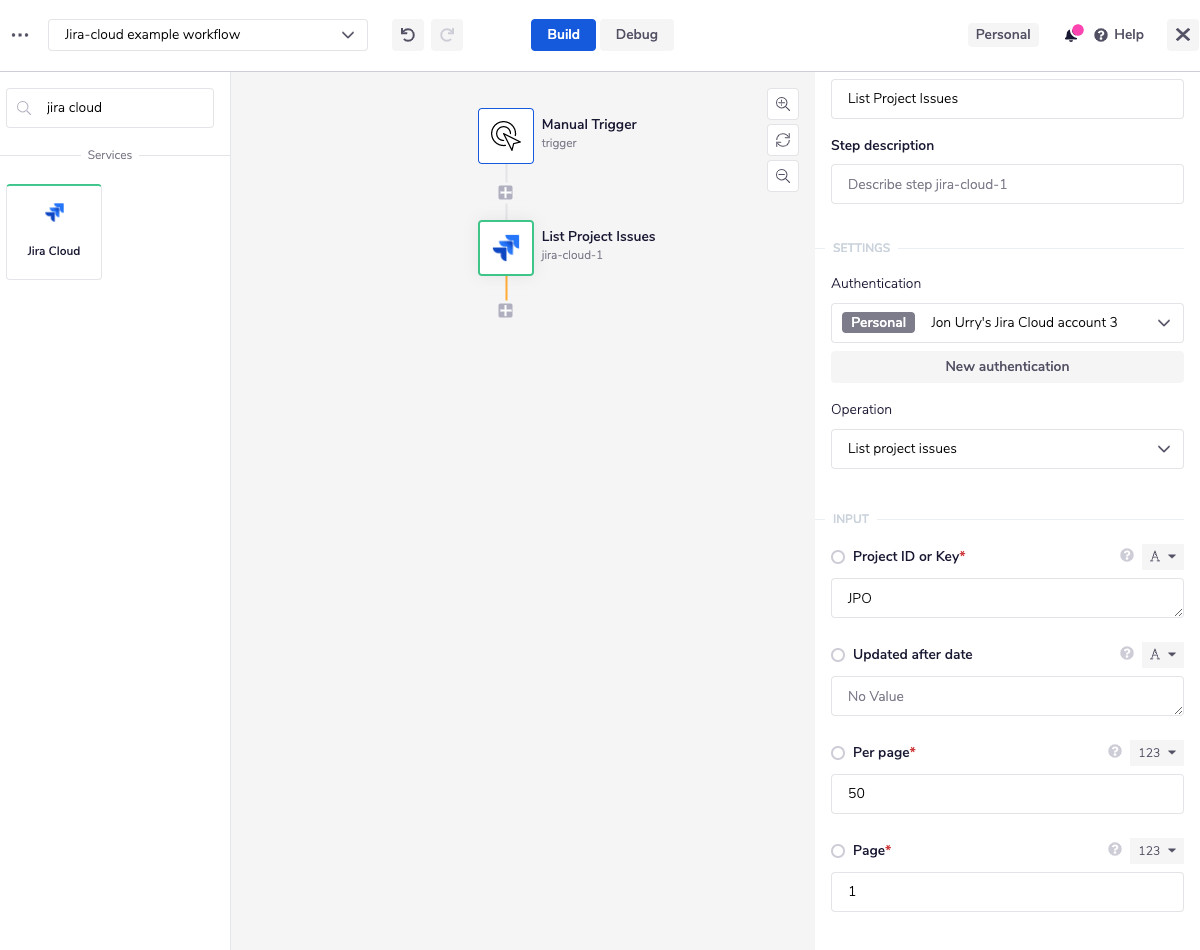The width and height of the screenshot is (1200, 950).
Task: Open notifications via the bell icon
Action: click(x=1070, y=34)
